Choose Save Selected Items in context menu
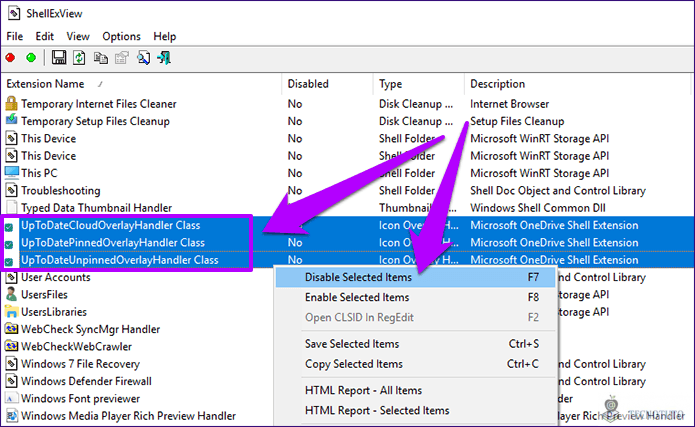 (x=415, y=344)
